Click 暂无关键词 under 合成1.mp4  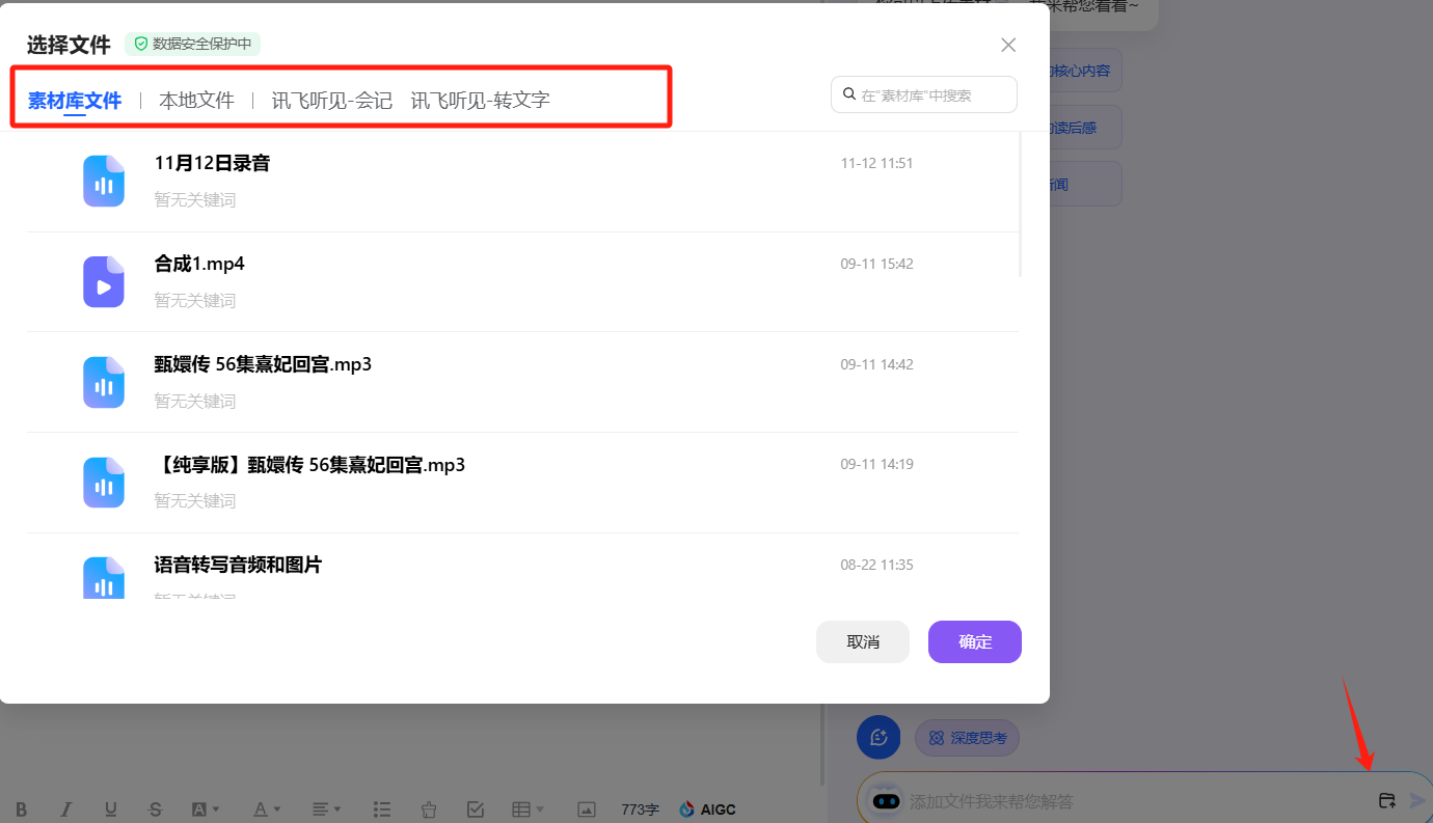pyautogui.click(x=195, y=300)
